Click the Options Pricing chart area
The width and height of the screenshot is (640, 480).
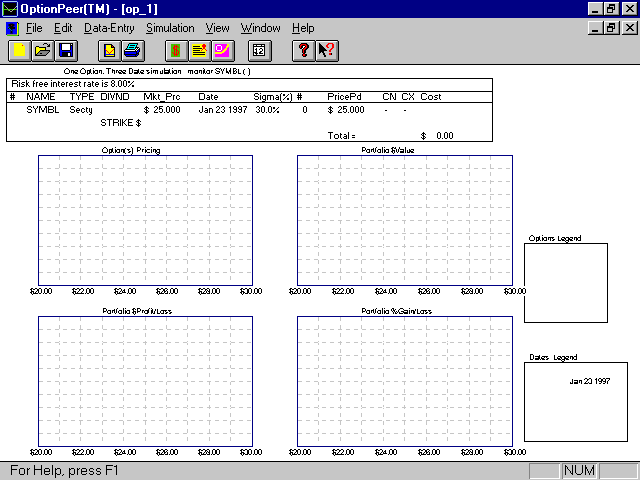[x=145, y=220]
